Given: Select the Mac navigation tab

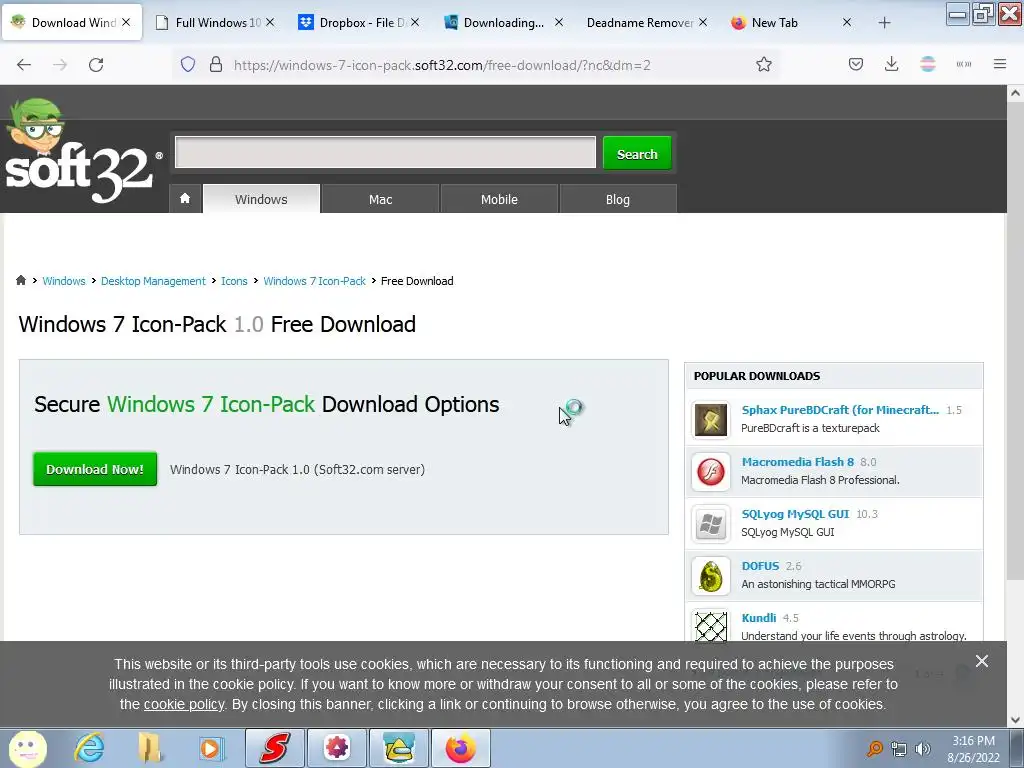Looking at the screenshot, I should (381, 199).
